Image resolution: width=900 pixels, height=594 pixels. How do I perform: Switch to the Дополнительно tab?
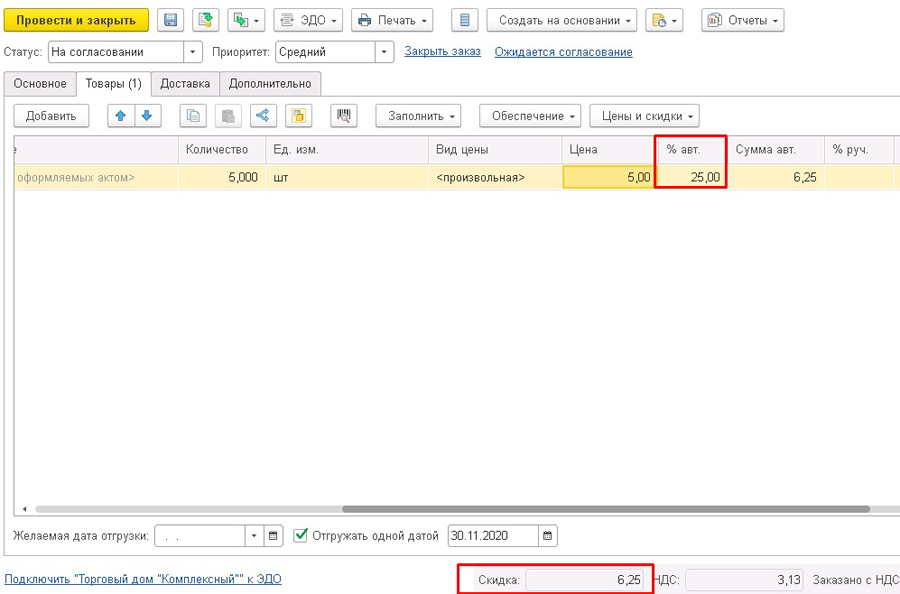270,84
